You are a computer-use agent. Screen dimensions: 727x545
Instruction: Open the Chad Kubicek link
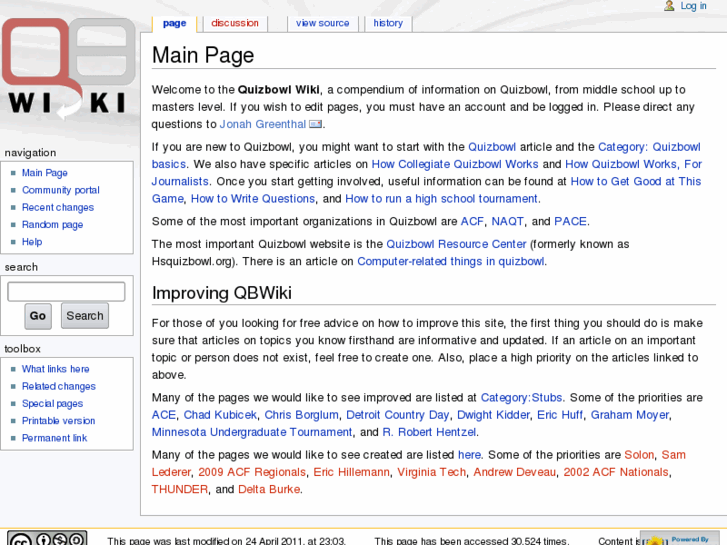[x=220, y=415]
